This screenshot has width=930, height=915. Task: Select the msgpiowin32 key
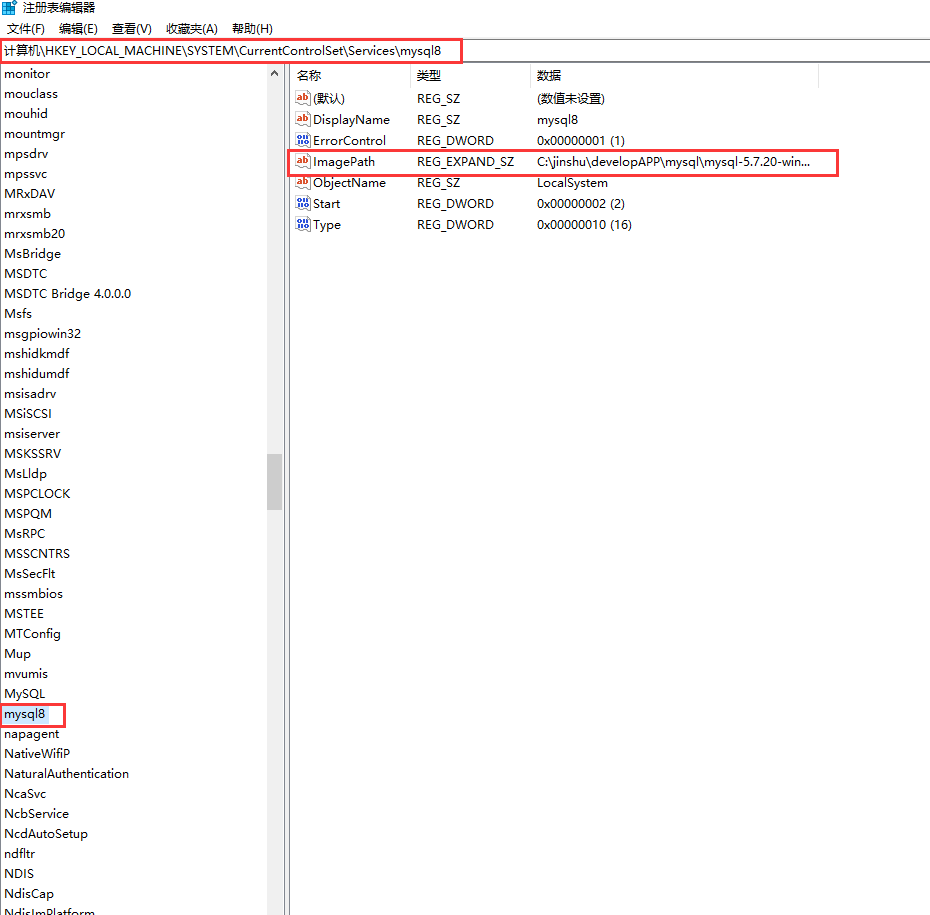(43, 334)
